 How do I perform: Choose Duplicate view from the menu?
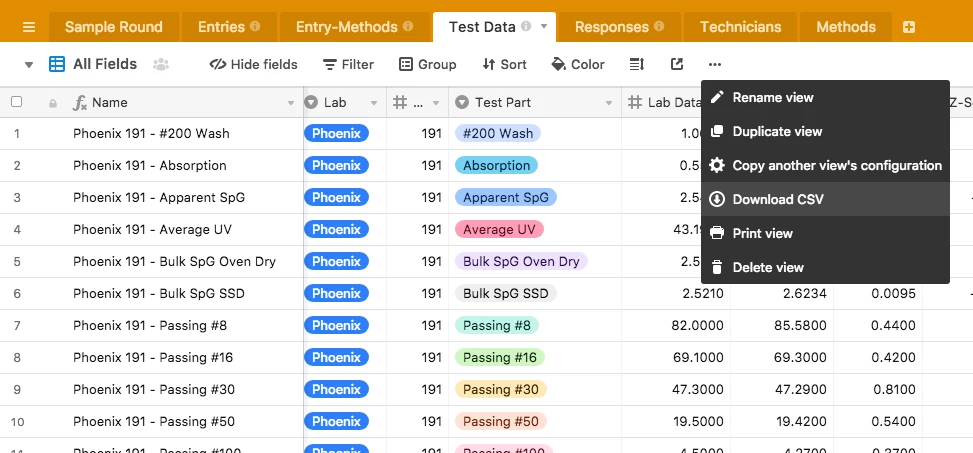coord(825,132)
